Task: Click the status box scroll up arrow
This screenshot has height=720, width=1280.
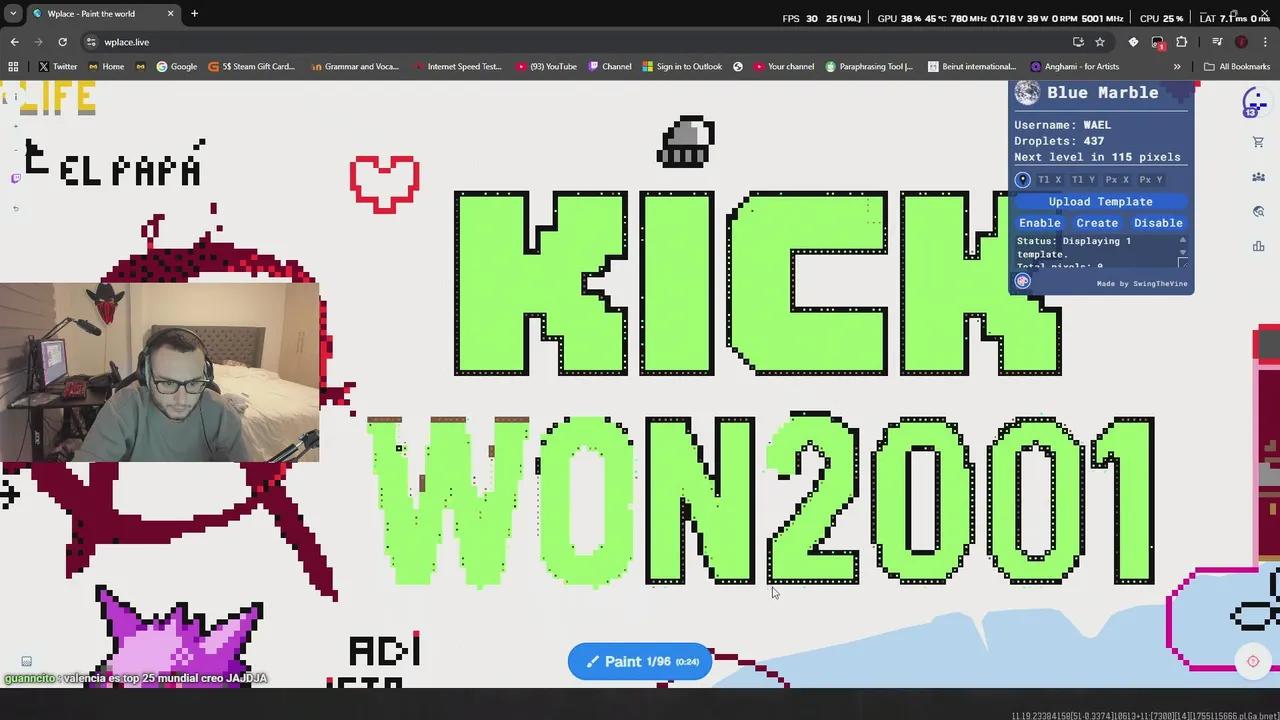Action: (1183, 240)
